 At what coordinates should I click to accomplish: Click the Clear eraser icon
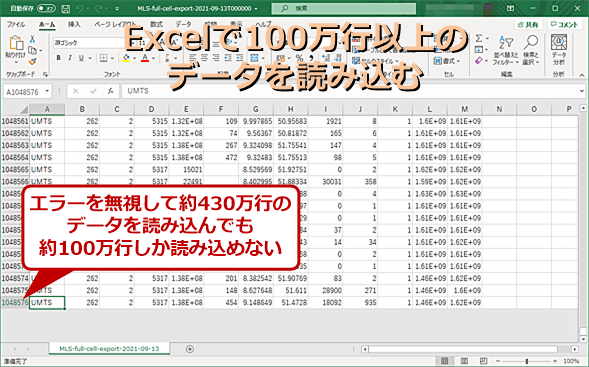coord(479,60)
